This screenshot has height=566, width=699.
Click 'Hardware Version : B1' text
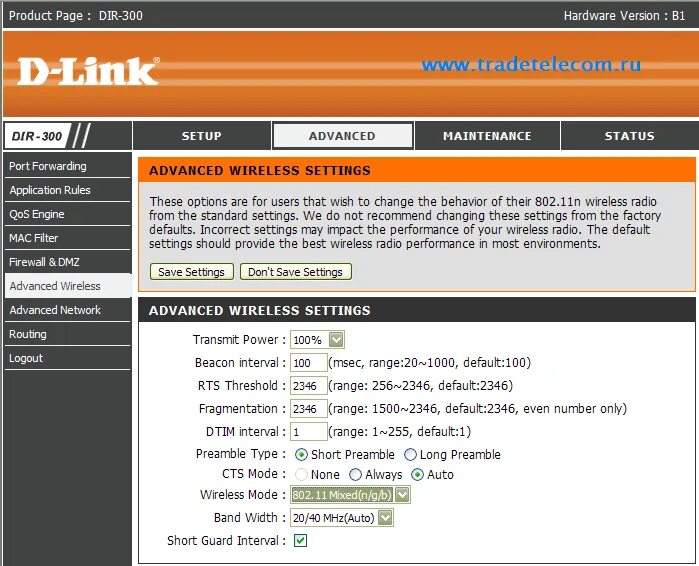(x=624, y=16)
